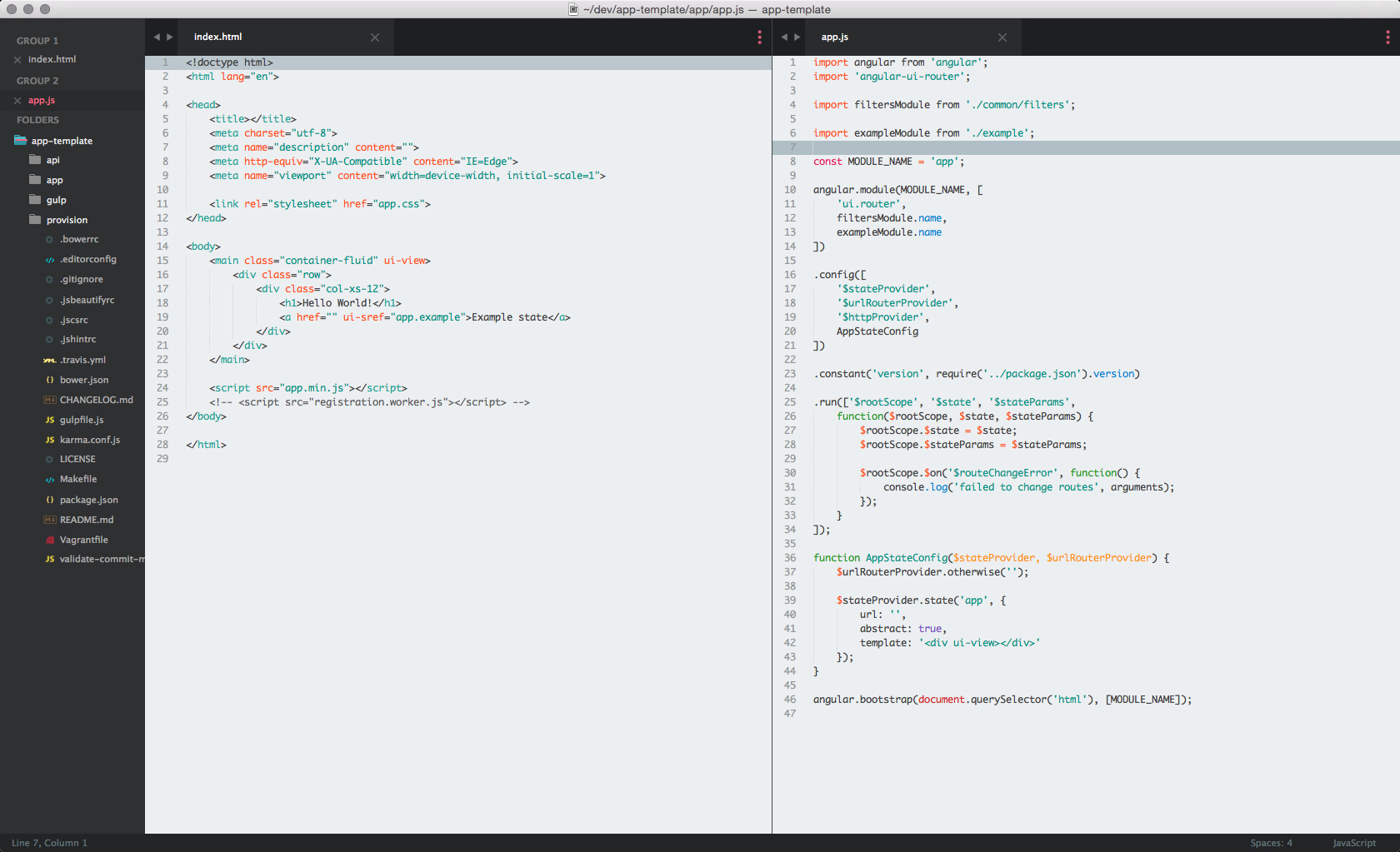Place cursor on 'Hello World!' heading line
Image resolution: width=1400 pixels, height=852 pixels.
pos(340,303)
